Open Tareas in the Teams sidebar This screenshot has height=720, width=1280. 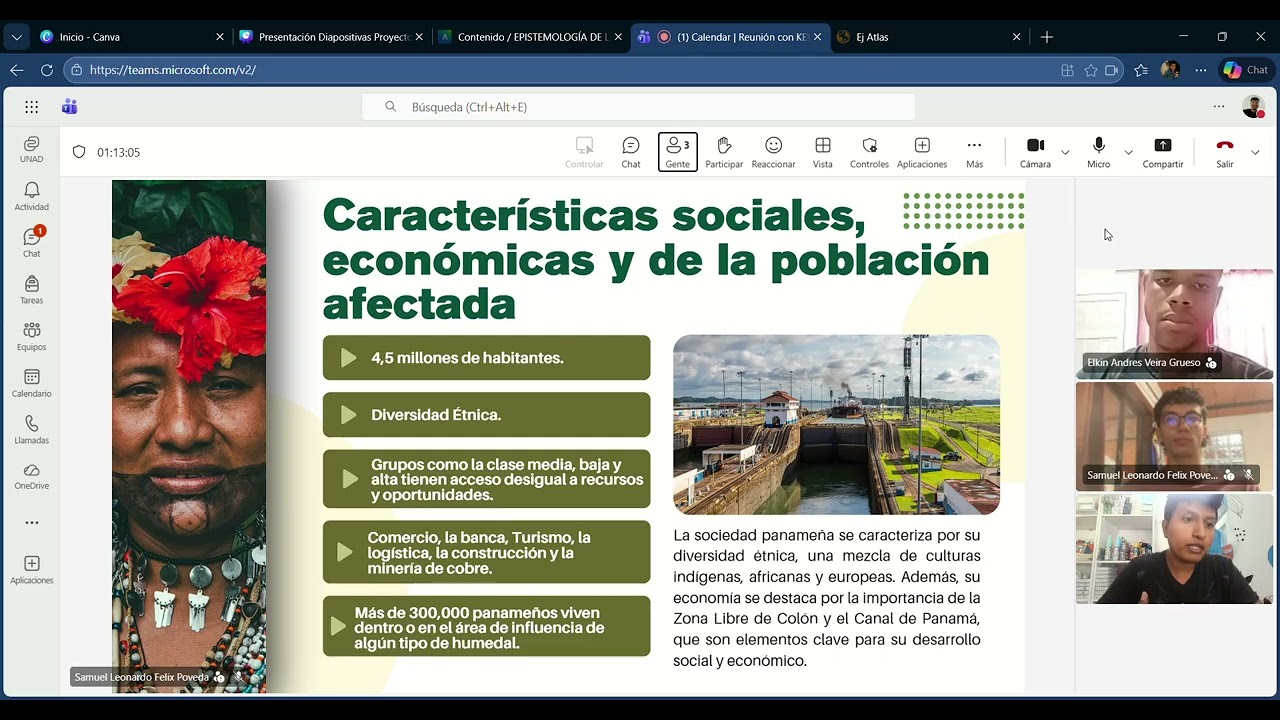[x=32, y=290]
